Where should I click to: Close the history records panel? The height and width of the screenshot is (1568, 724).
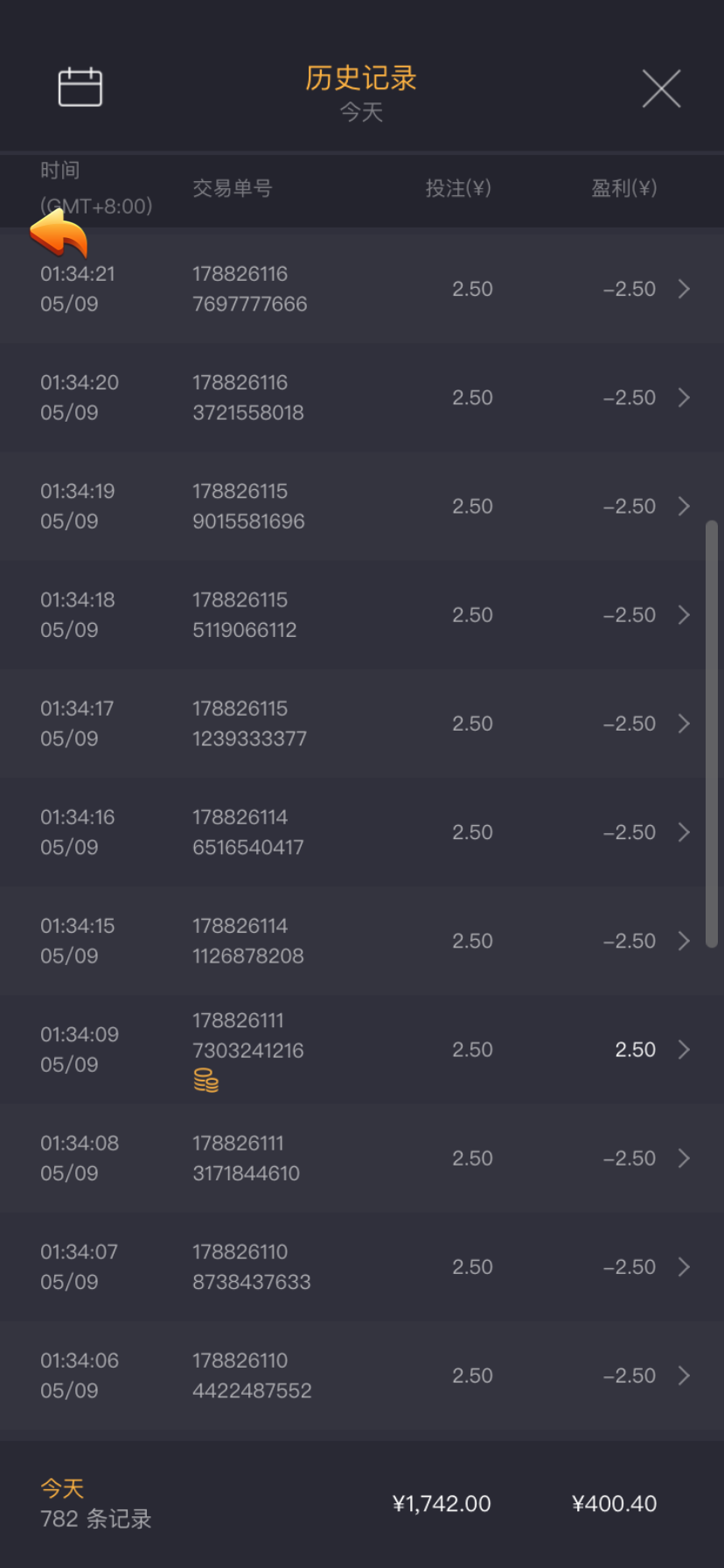(661, 88)
